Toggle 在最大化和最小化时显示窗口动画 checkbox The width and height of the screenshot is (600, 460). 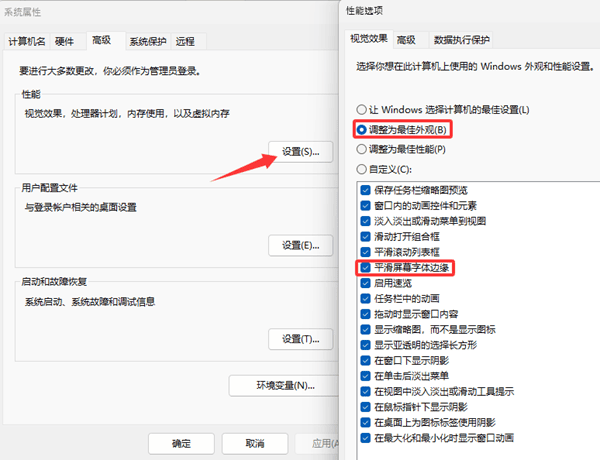coord(365,438)
